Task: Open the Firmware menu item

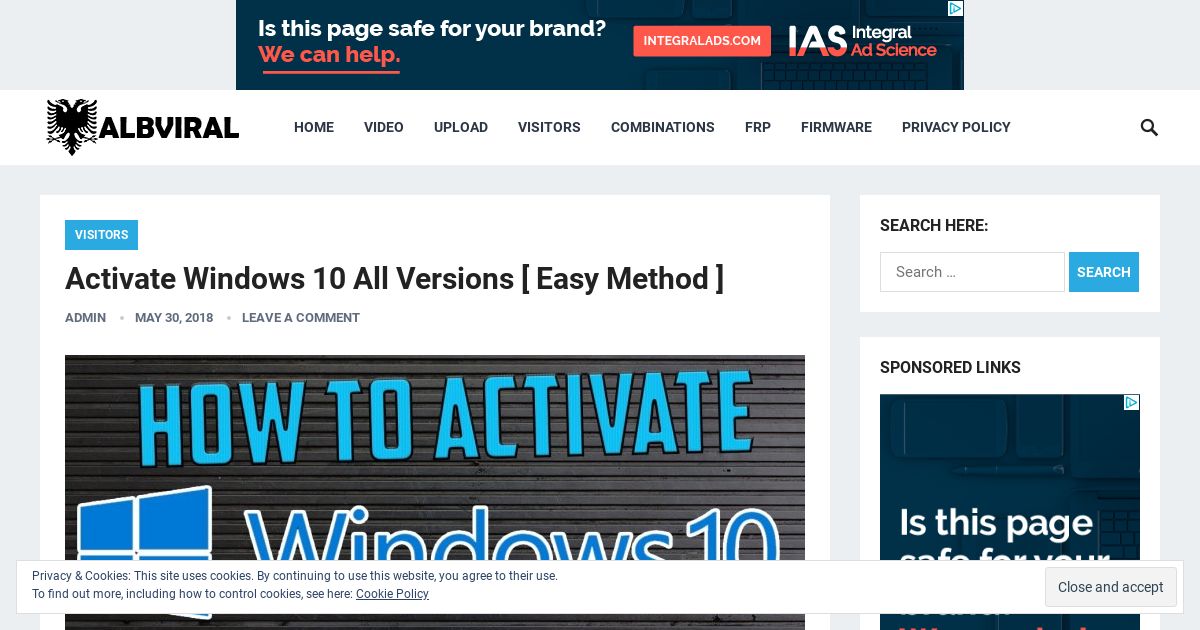Action: [x=836, y=127]
